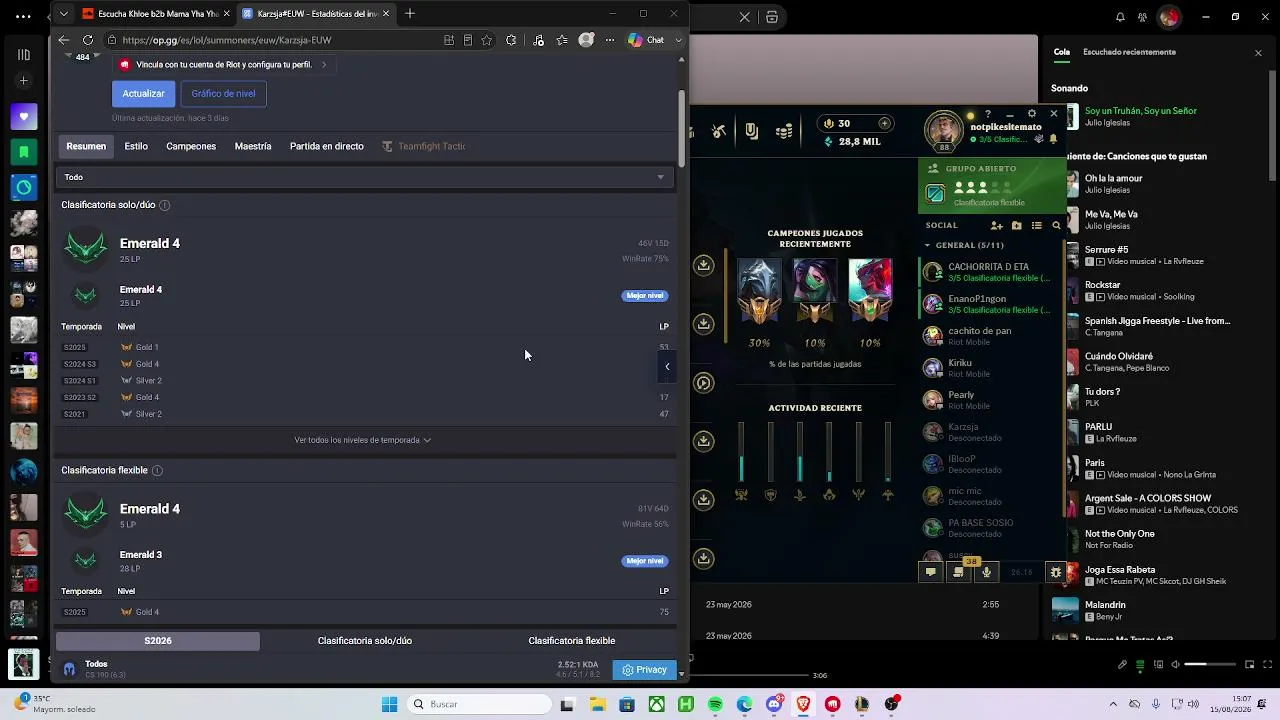The image size is (1280, 720).
Task: Click the op.gg page vertical scrollbar
Action: coord(682,128)
